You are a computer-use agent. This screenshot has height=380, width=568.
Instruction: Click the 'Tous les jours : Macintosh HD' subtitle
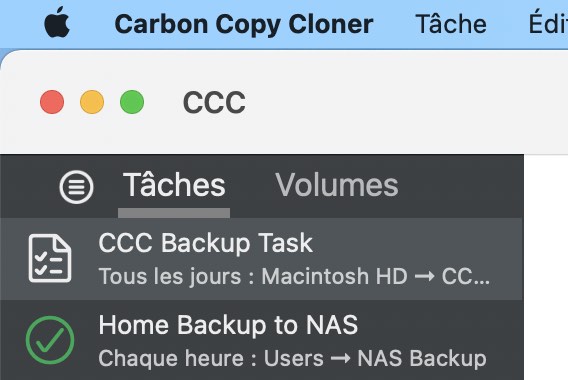pos(253,276)
